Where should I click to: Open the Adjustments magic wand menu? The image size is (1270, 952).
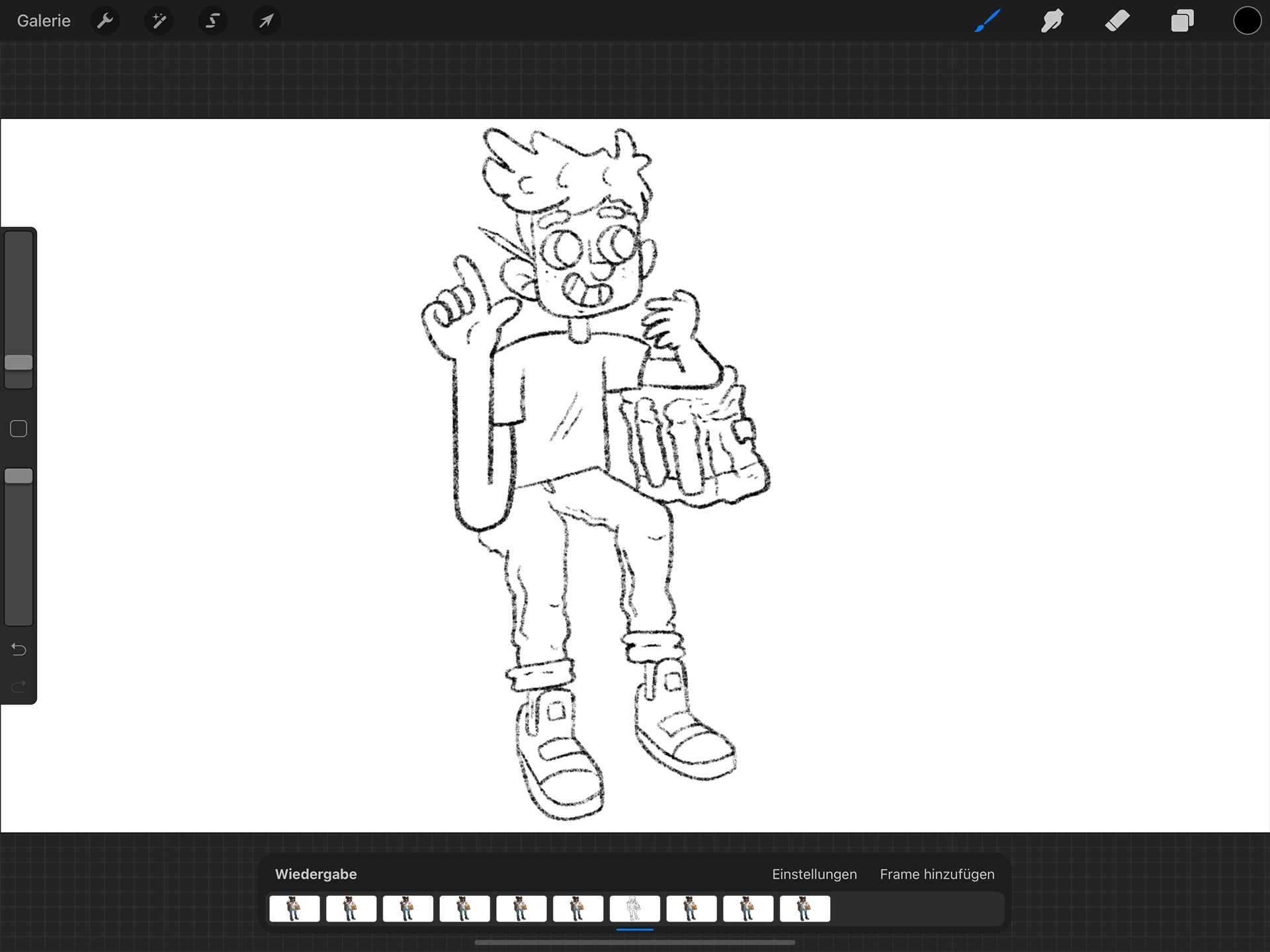(159, 21)
